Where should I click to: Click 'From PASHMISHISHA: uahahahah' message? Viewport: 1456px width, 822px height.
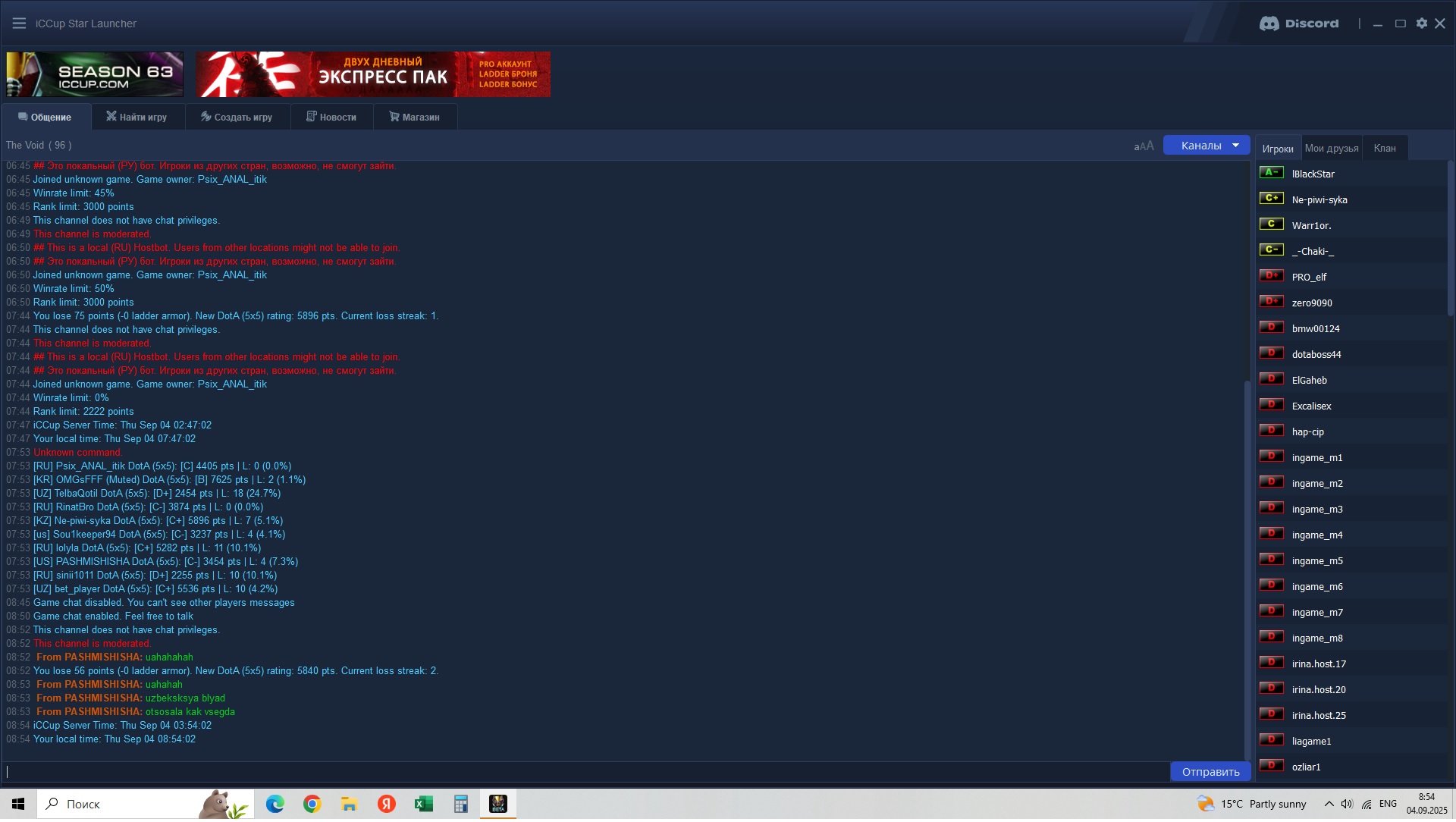point(115,657)
